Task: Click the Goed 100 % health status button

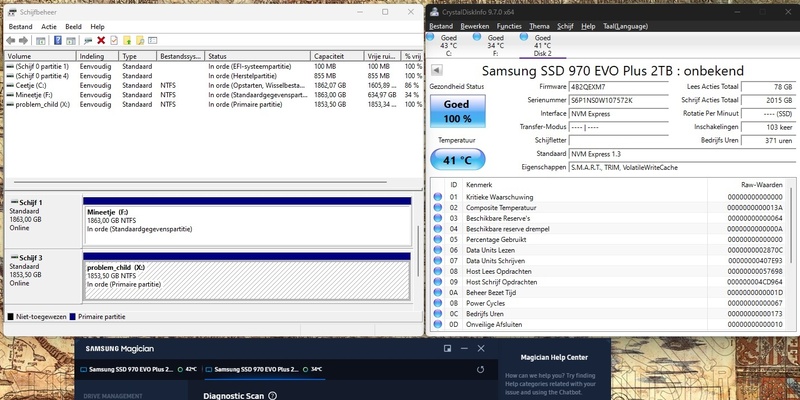Action: 457,111
